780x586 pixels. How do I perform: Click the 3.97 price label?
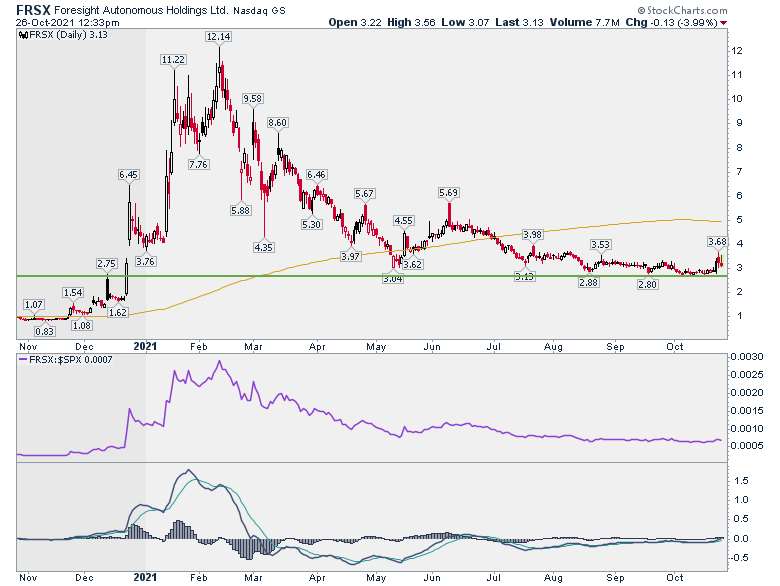pos(350,257)
